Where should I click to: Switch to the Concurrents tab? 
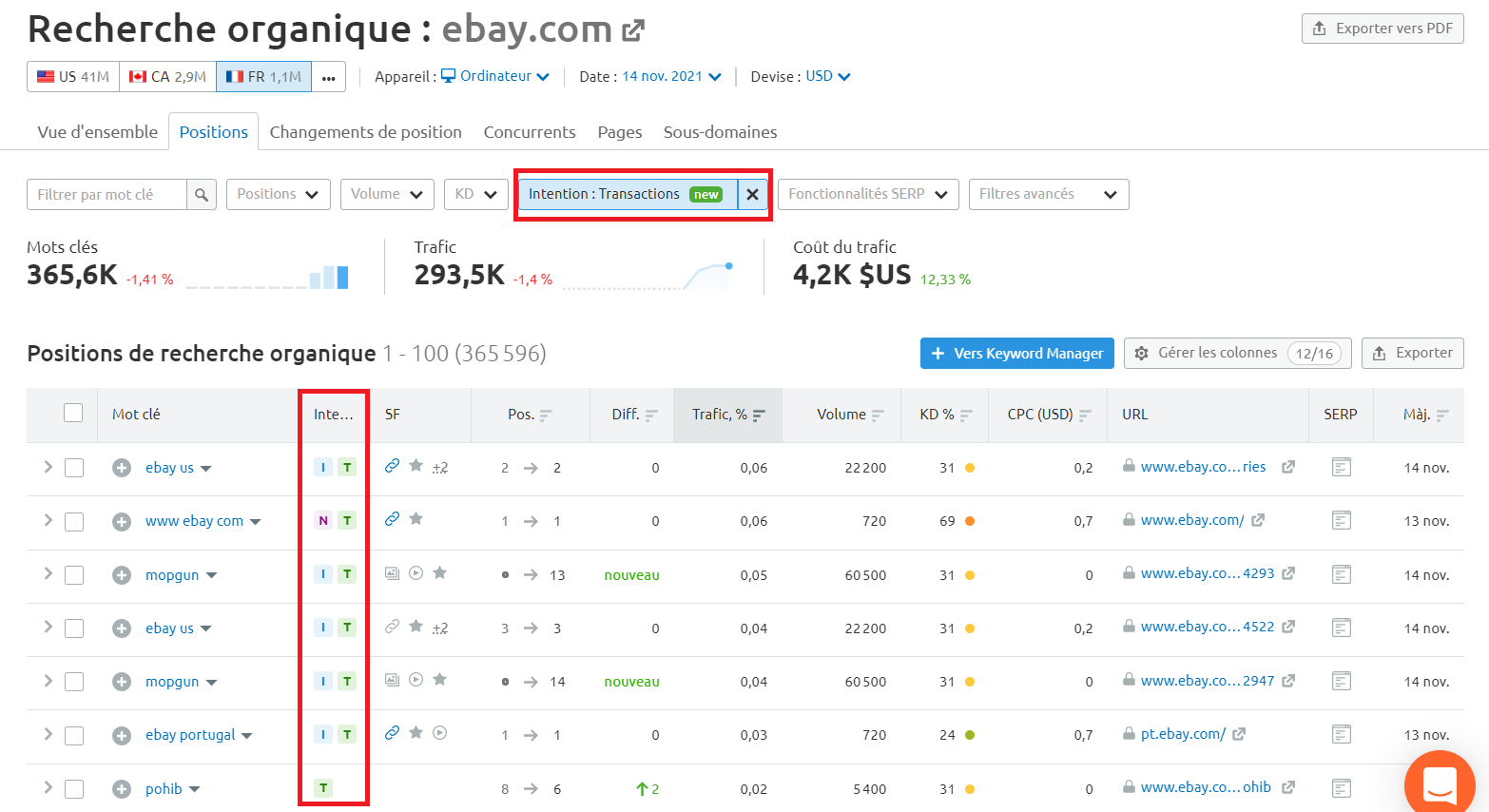click(529, 132)
